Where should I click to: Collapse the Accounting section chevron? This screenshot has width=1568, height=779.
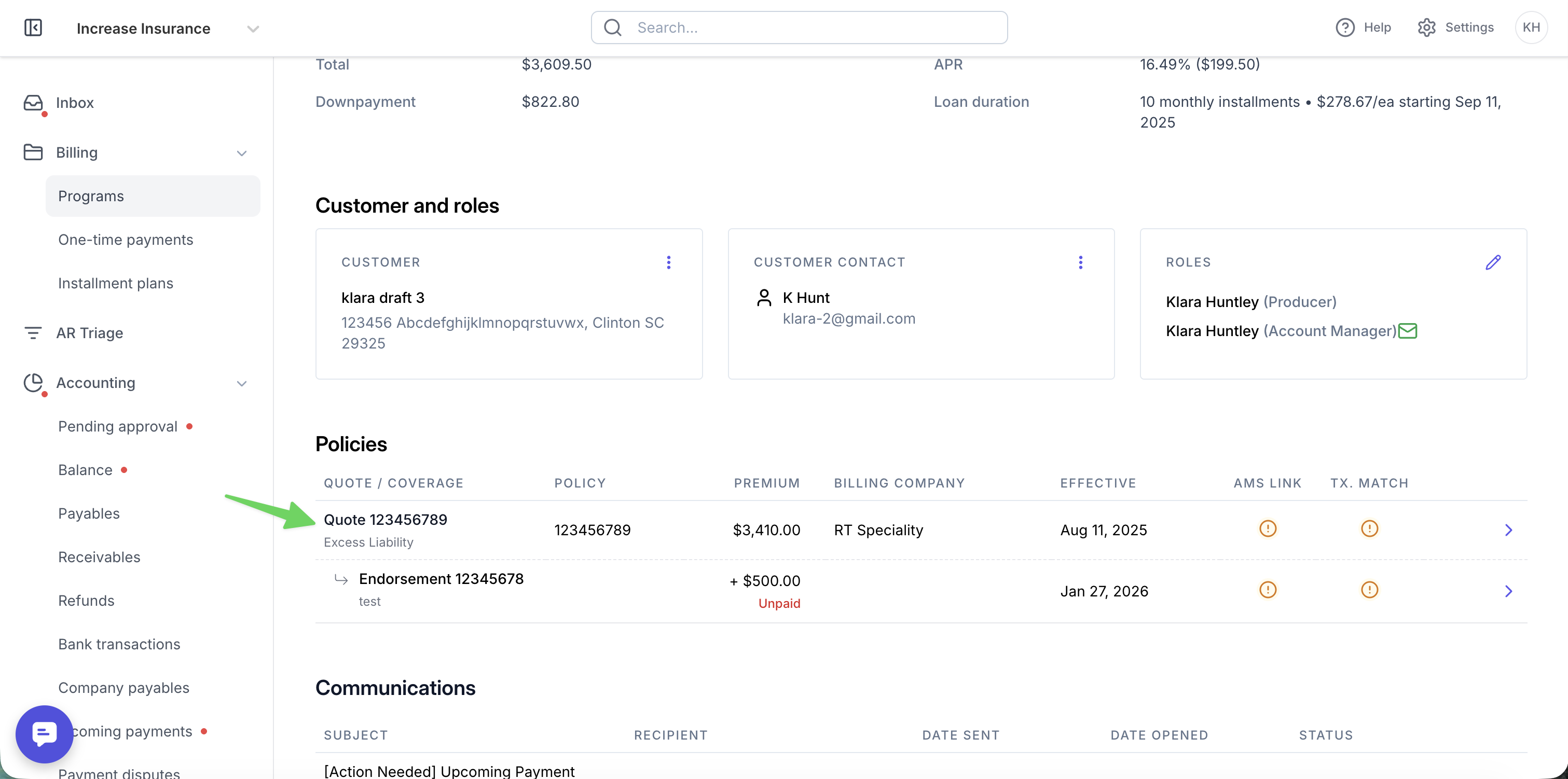(x=242, y=383)
